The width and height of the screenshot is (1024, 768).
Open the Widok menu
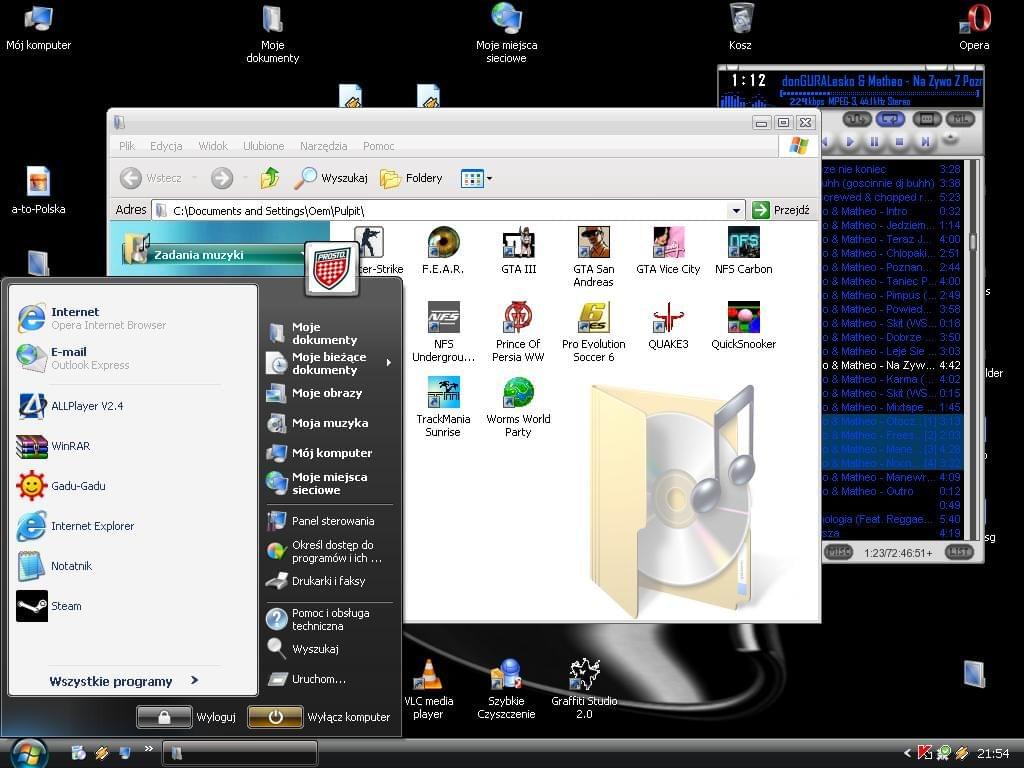coord(213,146)
